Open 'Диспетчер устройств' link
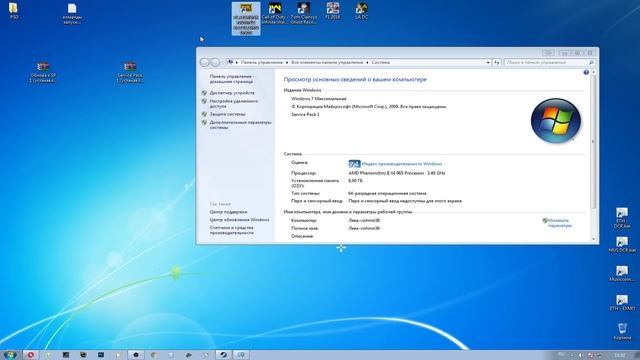640x360 pixels. click(x=232, y=93)
